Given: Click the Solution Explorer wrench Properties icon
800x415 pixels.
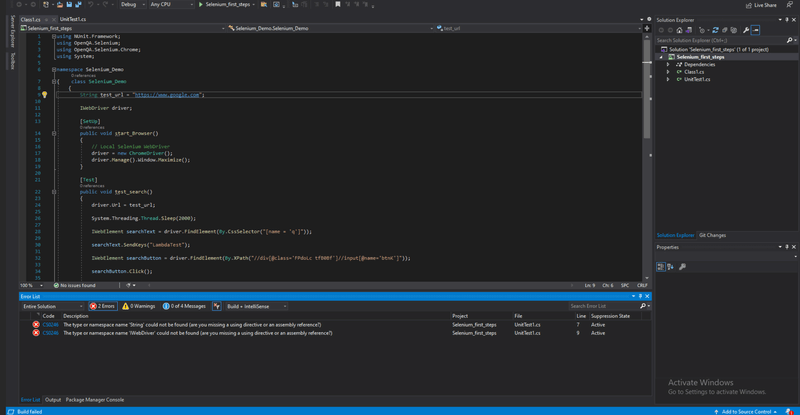Looking at the screenshot, I should [x=746, y=30].
